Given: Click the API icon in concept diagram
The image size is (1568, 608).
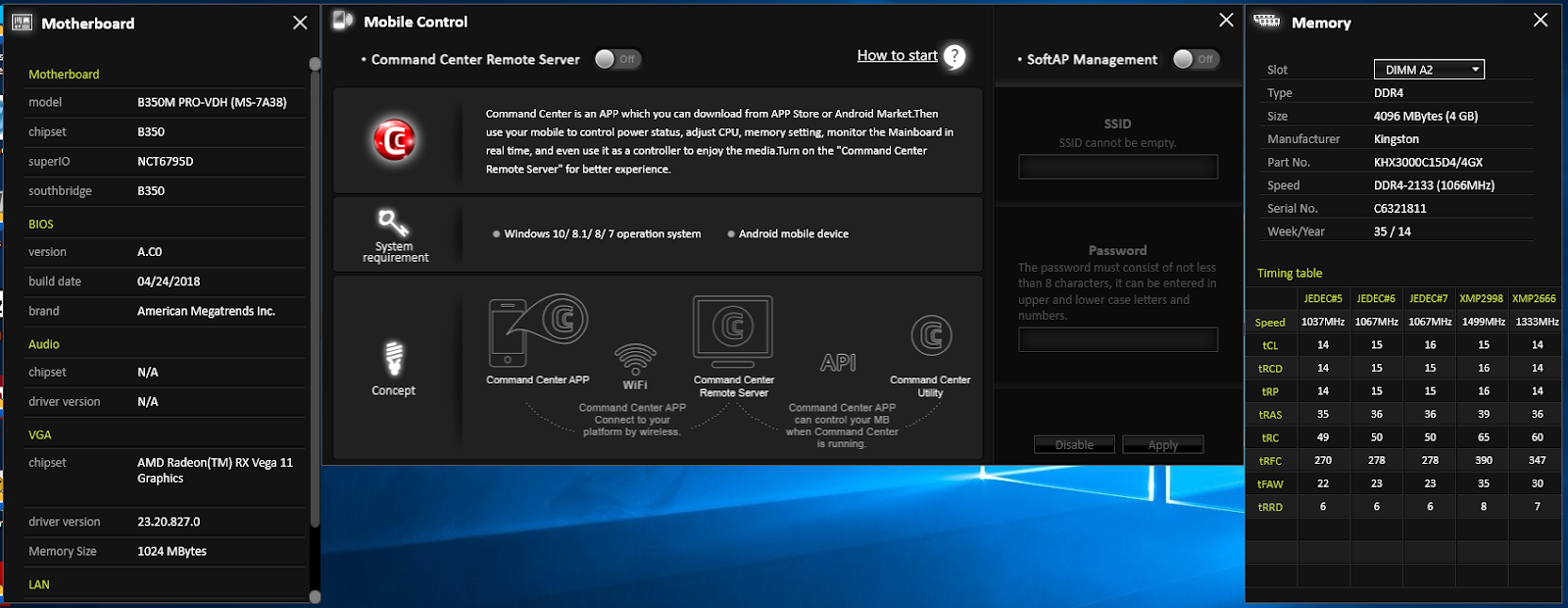Looking at the screenshot, I should pos(838,363).
